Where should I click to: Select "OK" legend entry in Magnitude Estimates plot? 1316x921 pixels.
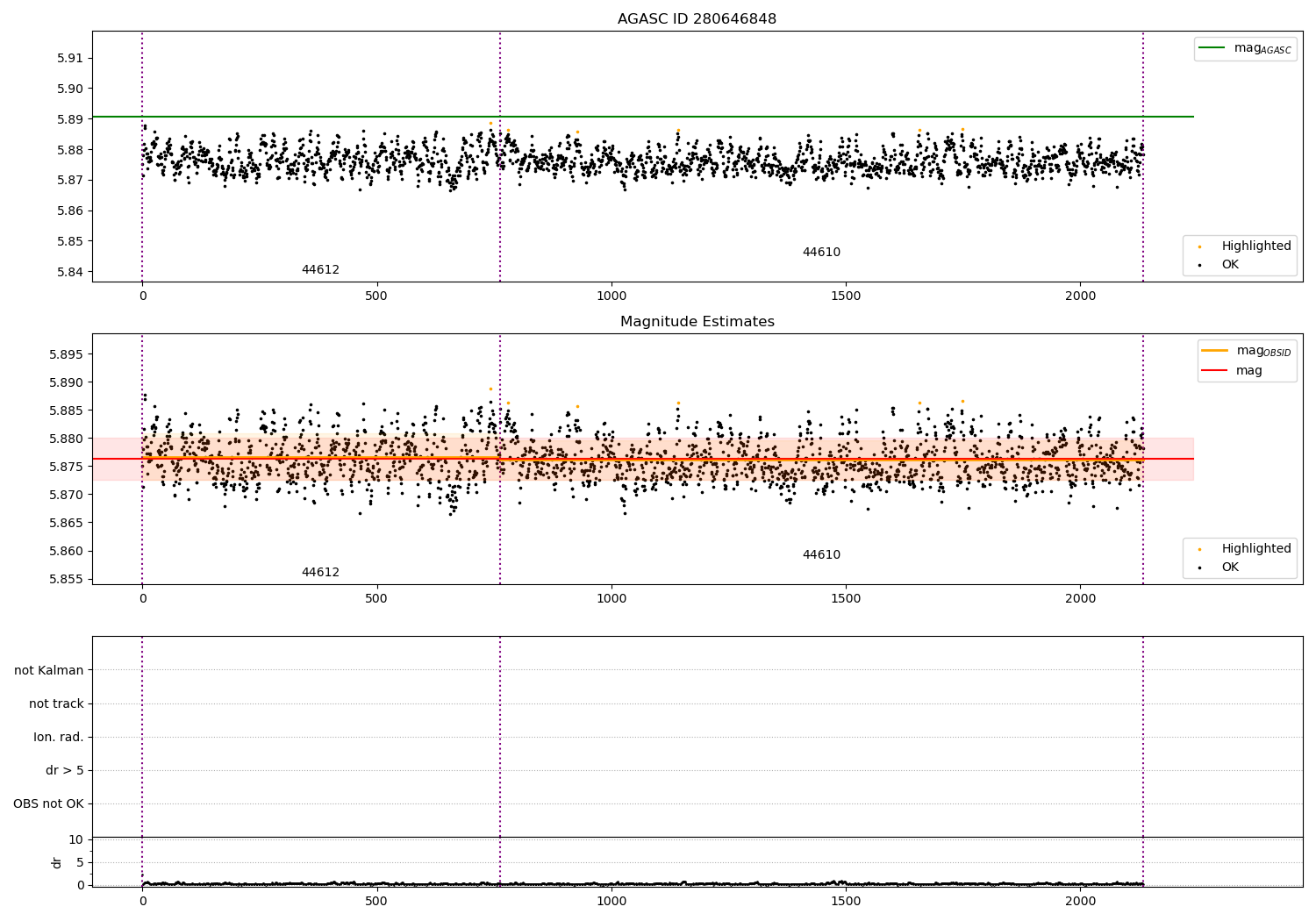pos(1219,567)
